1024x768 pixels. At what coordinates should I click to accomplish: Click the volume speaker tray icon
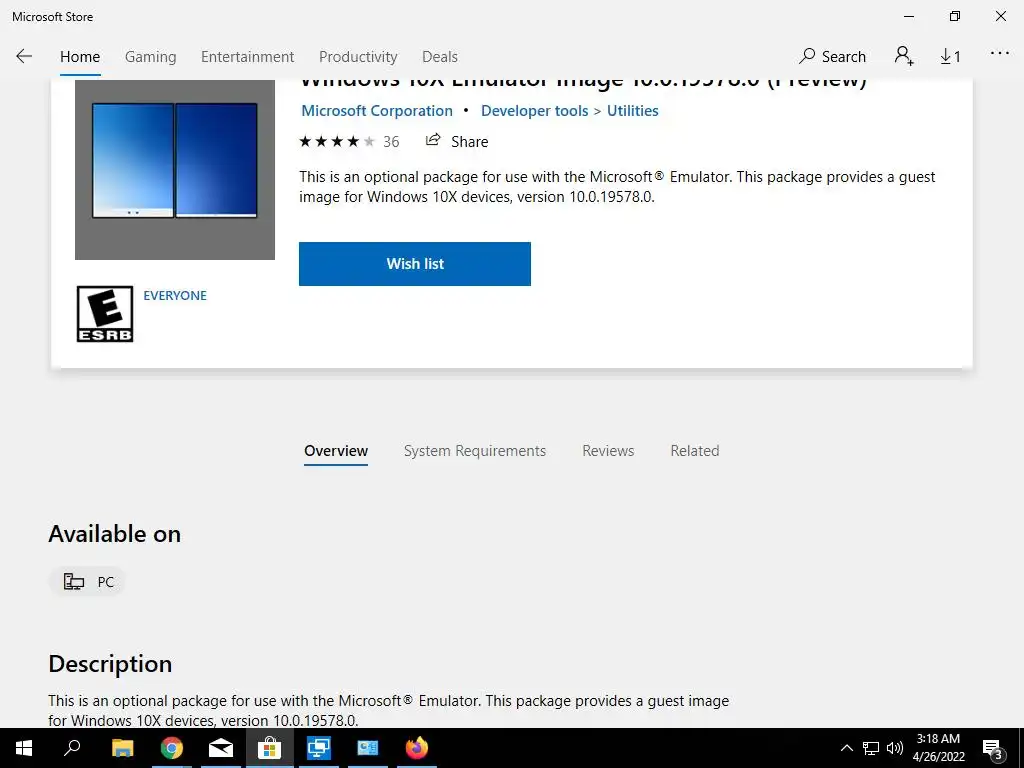[895, 748]
